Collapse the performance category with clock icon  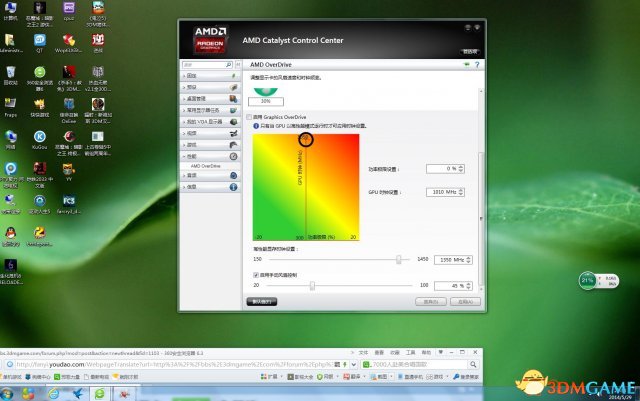210,156
